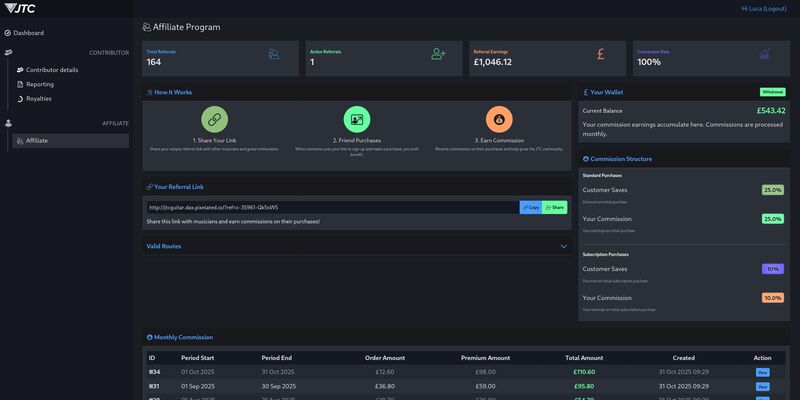Click the Conversion Rate chart icon
The image size is (800, 400).
coord(764,55)
